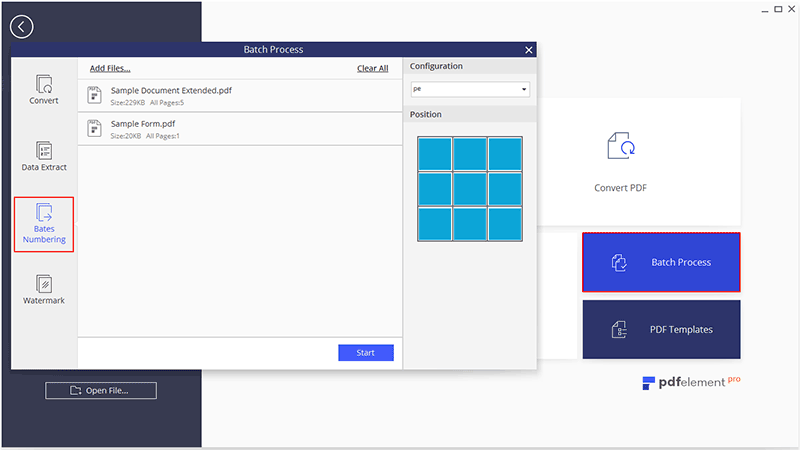Choose the Bates Numbering tab

tap(44, 224)
